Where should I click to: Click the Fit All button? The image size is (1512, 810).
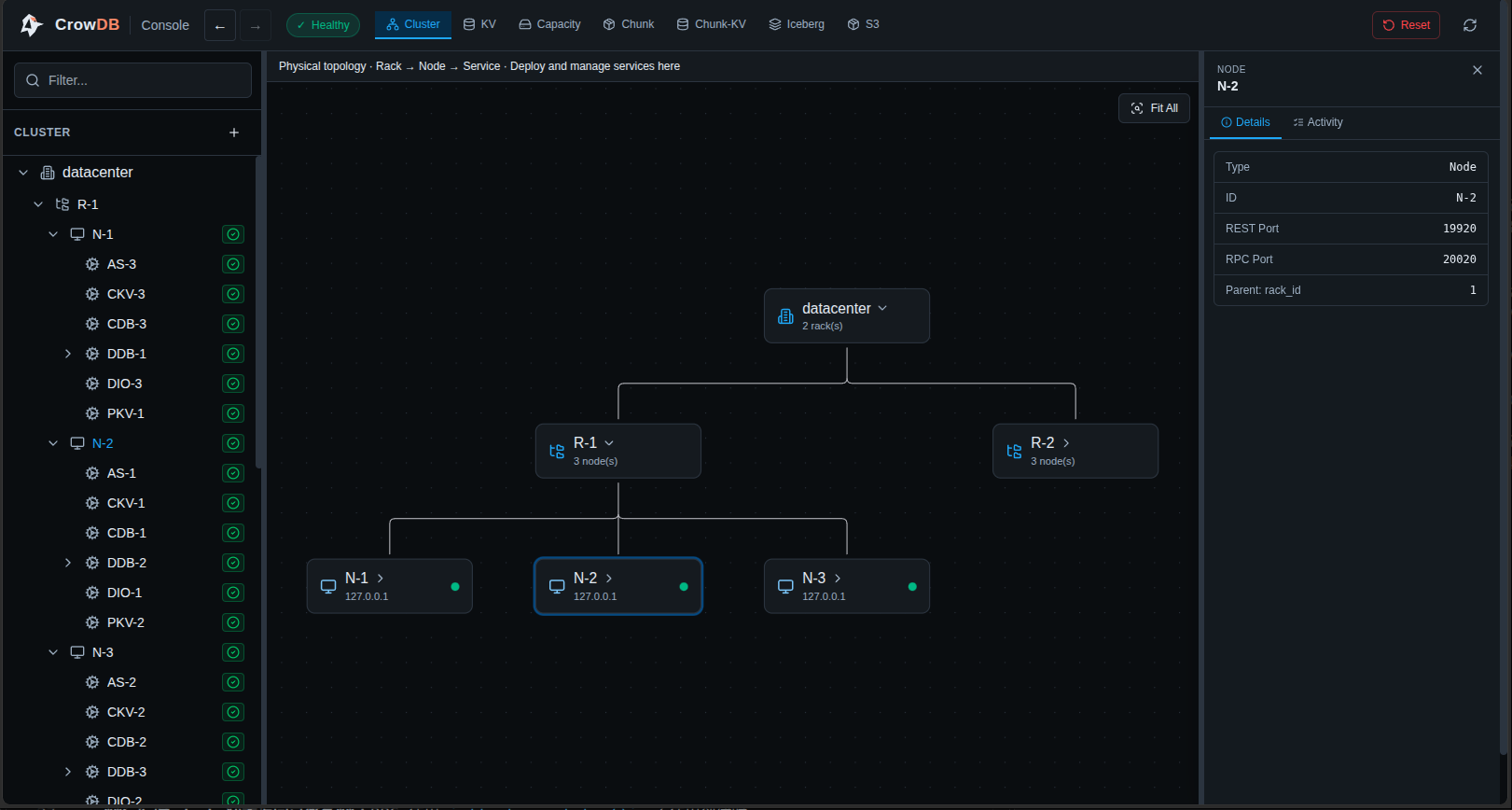pyautogui.click(x=1154, y=108)
